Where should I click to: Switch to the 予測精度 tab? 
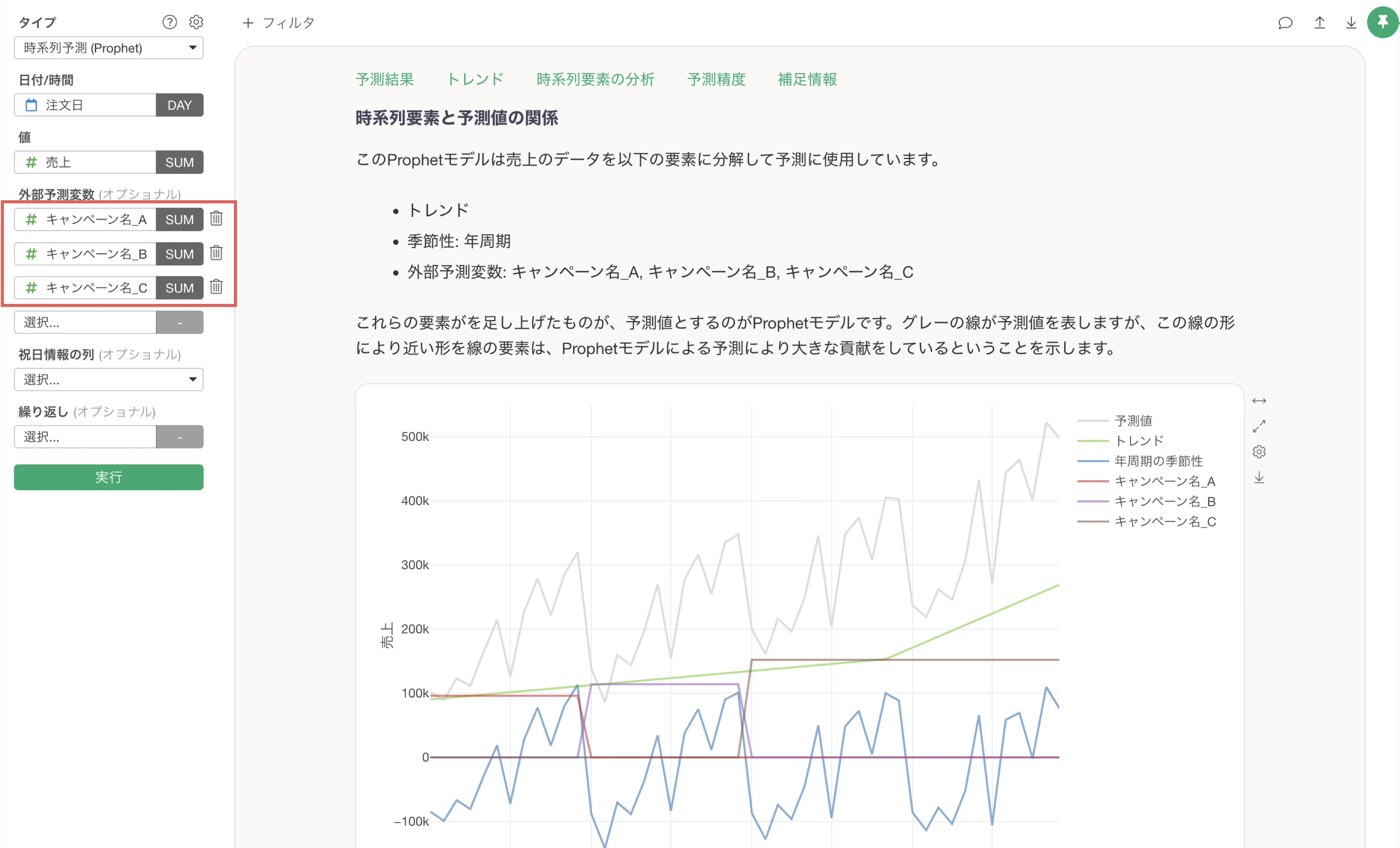tap(716, 79)
